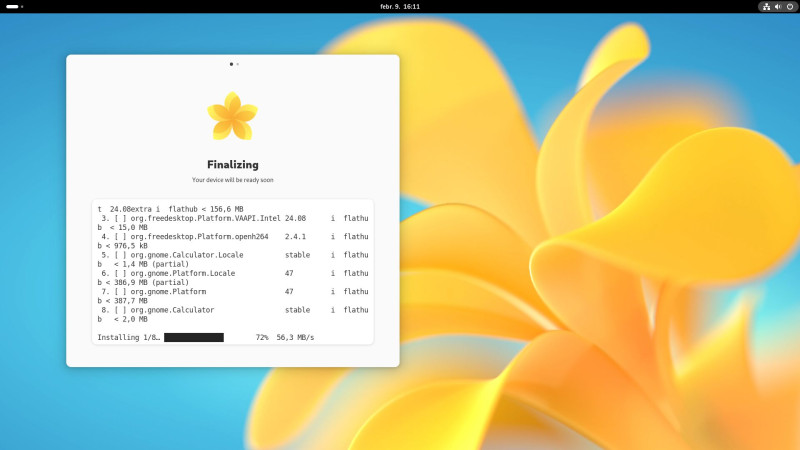The height and width of the screenshot is (450, 800).
Task: Click the org.gnome.Calculator row 8 entry
Action: pos(172,310)
